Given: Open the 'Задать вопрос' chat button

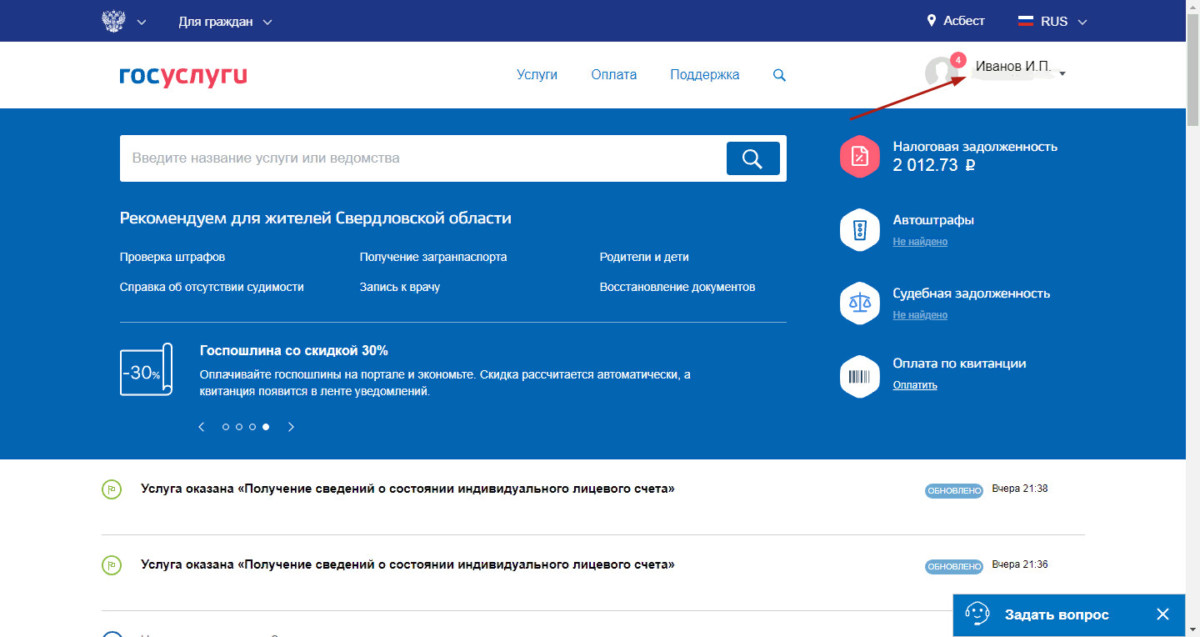Looking at the screenshot, I should (x=1056, y=614).
